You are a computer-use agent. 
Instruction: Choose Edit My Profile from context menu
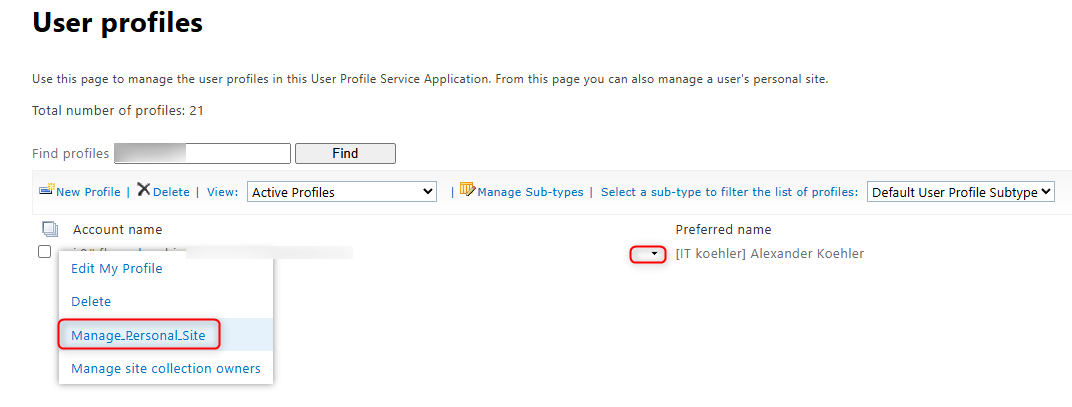pyautogui.click(x=116, y=268)
